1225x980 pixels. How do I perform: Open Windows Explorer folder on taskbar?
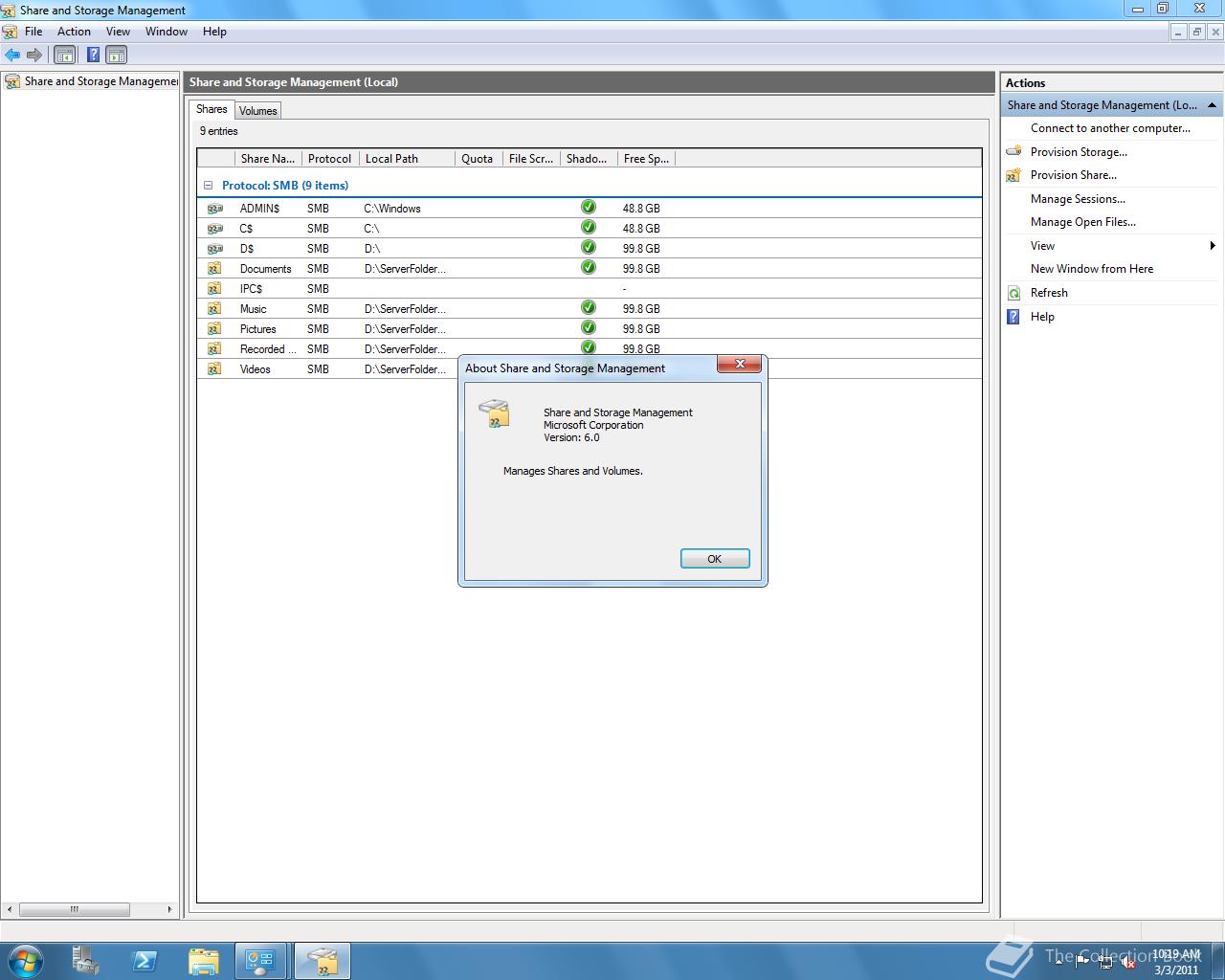[x=204, y=961]
